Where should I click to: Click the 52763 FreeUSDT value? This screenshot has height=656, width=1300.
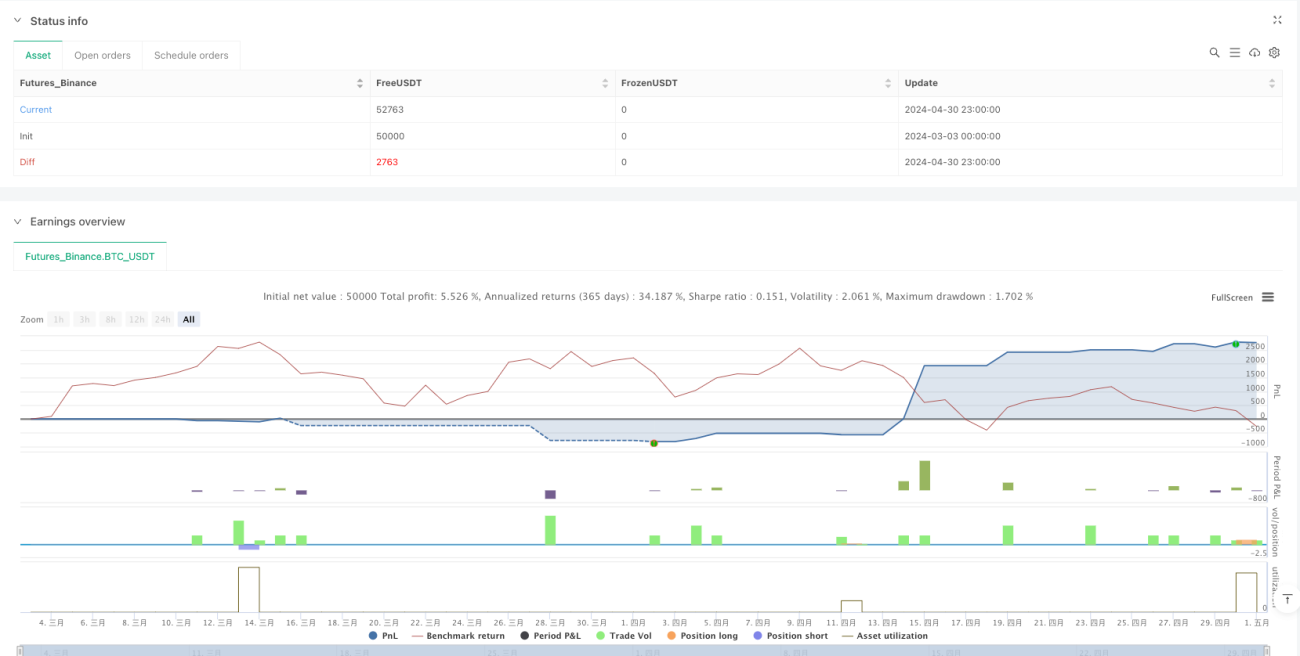click(389, 110)
